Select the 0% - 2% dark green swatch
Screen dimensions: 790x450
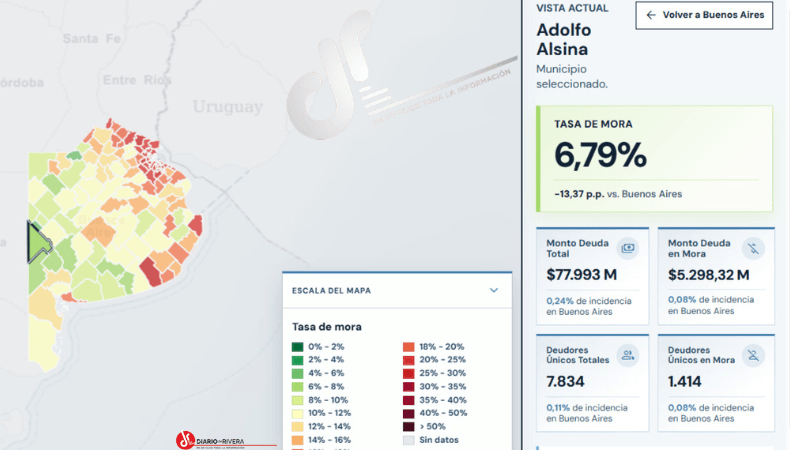297,347
